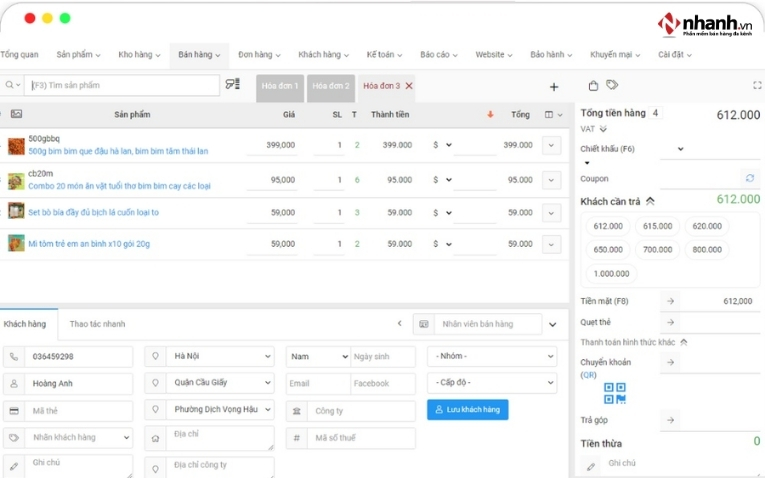Viewport: 765px width, 478px height.
Task: Click the red down-arrow sort icon
Action: click(x=490, y=114)
